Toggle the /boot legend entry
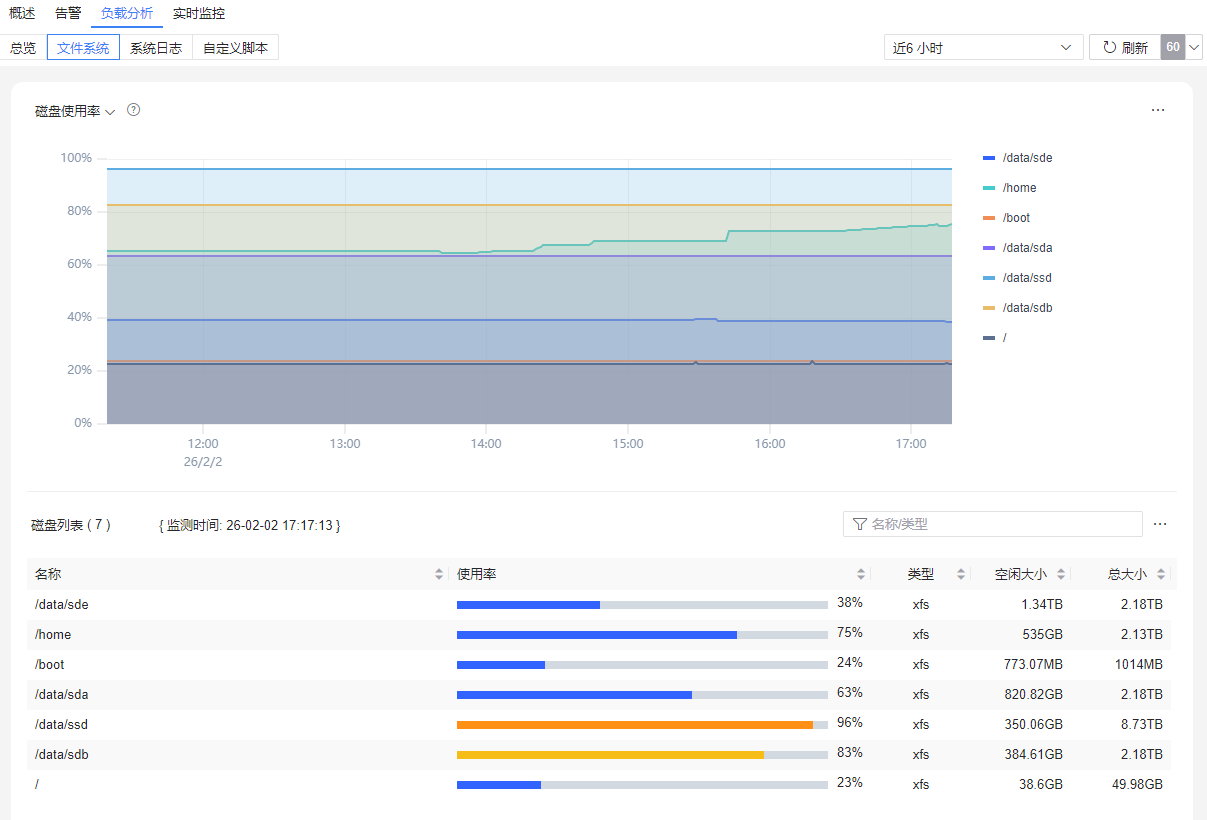This screenshot has height=820, width=1207. tap(1007, 218)
